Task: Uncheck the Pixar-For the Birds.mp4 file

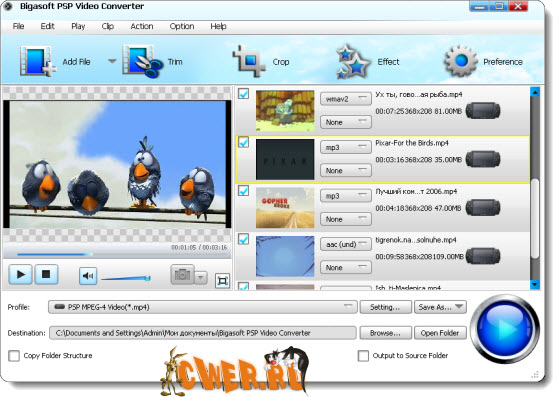Action: coord(244,142)
